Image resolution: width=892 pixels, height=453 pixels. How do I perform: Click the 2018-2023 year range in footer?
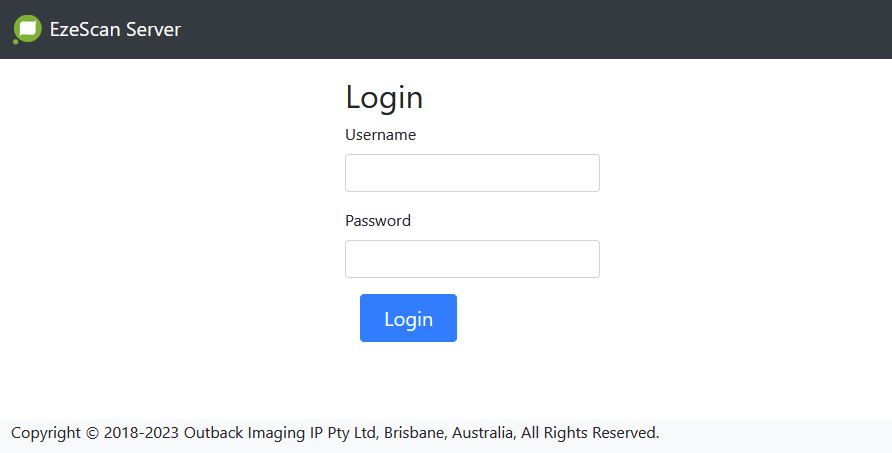(x=141, y=433)
